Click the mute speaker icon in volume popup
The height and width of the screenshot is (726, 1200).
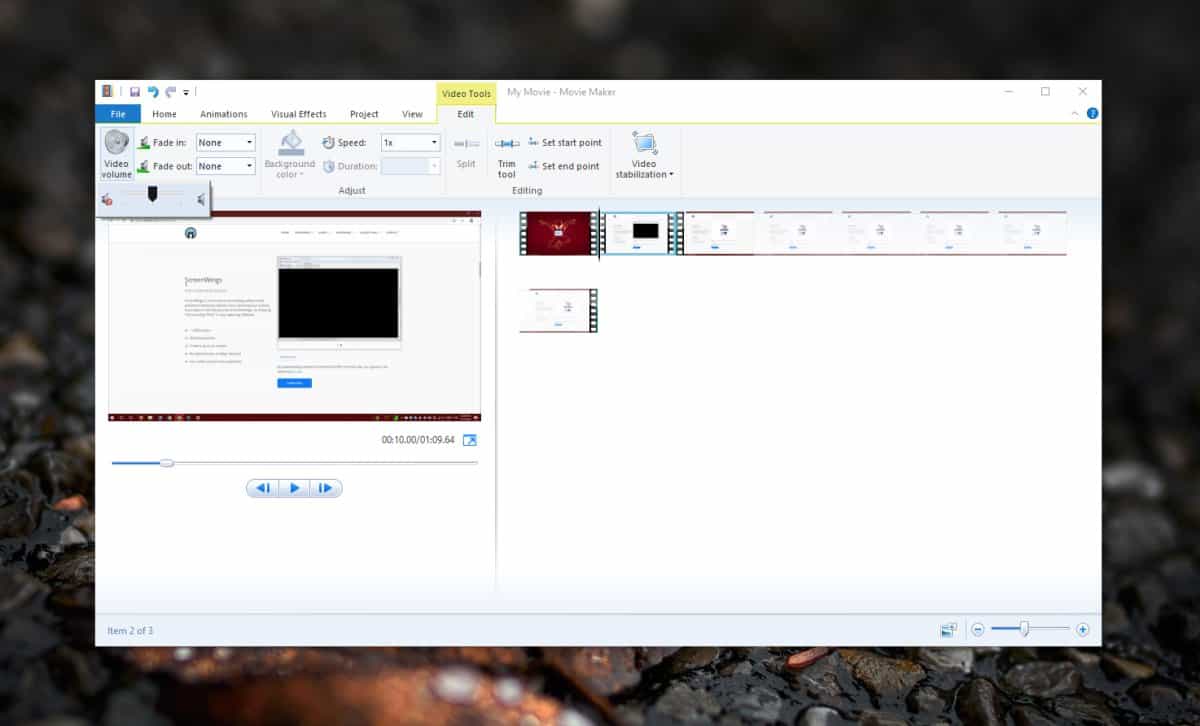(107, 200)
